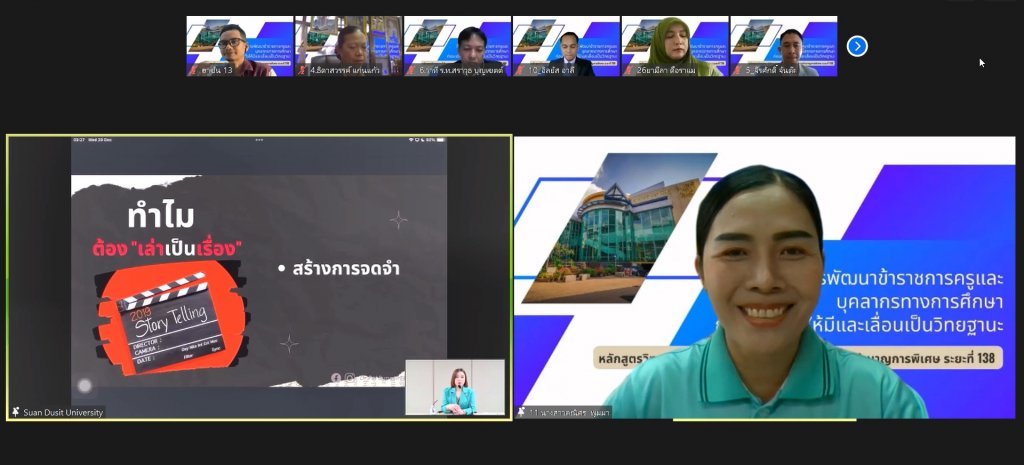Click the Instagram icon on the shared slide
The width and height of the screenshot is (1024, 465).
[350, 377]
